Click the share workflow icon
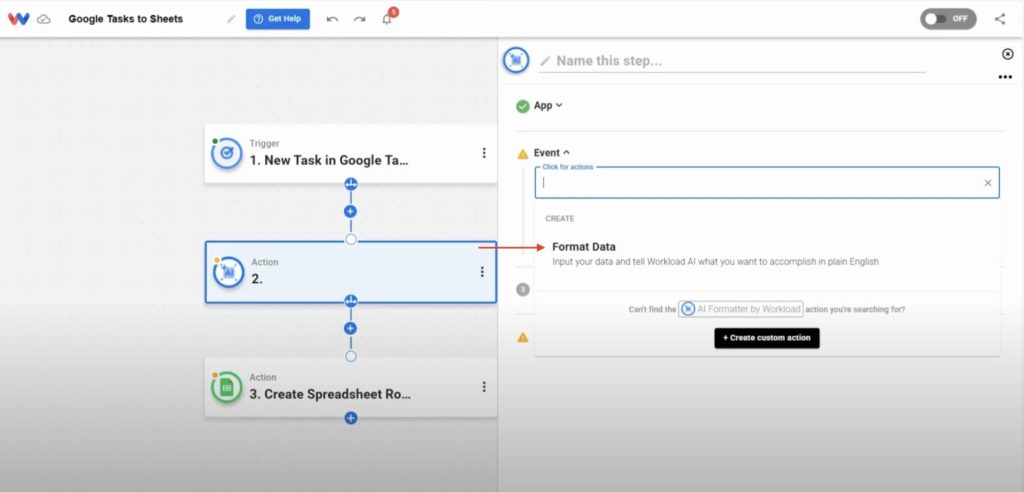 1000,19
